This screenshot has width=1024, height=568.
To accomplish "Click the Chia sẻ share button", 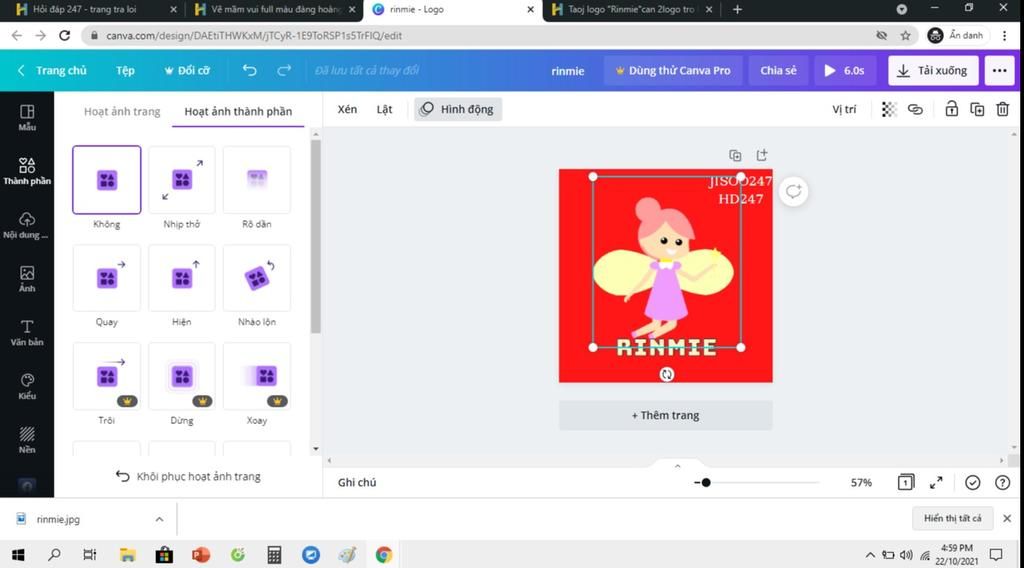I will click(x=778, y=70).
